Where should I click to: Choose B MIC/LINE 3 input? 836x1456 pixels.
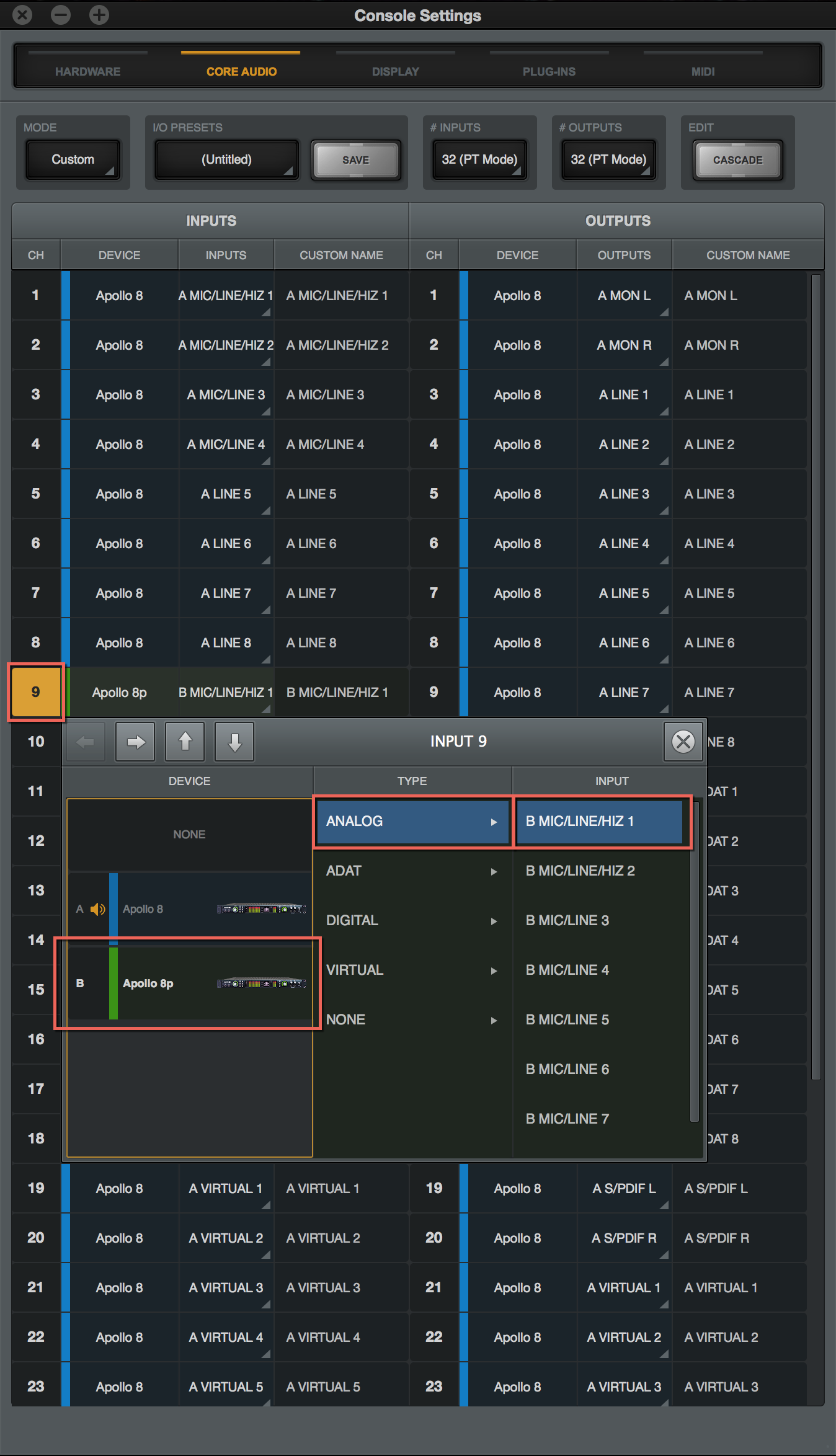[x=600, y=921]
